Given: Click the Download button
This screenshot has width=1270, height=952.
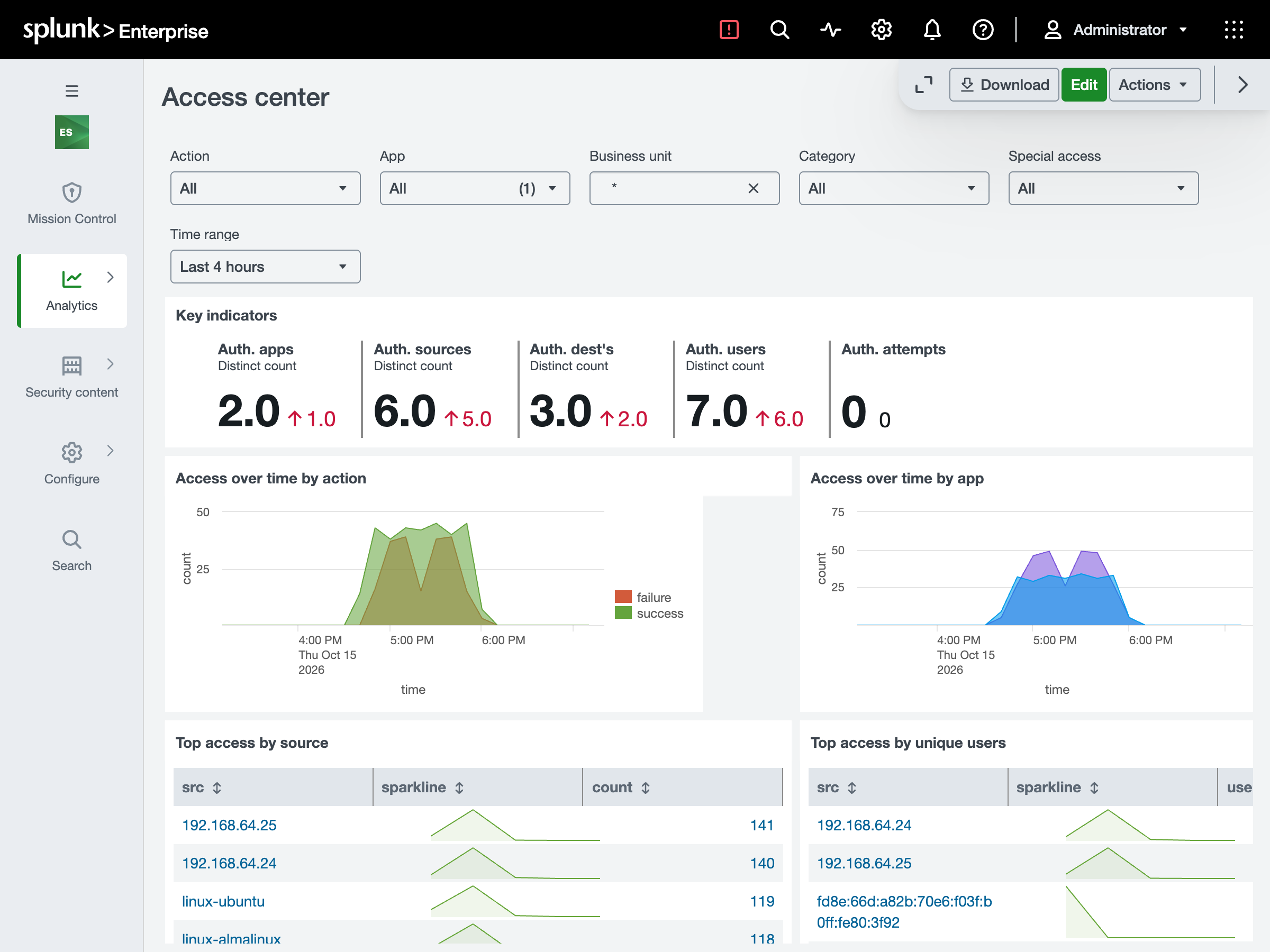Looking at the screenshot, I should click(1004, 85).
